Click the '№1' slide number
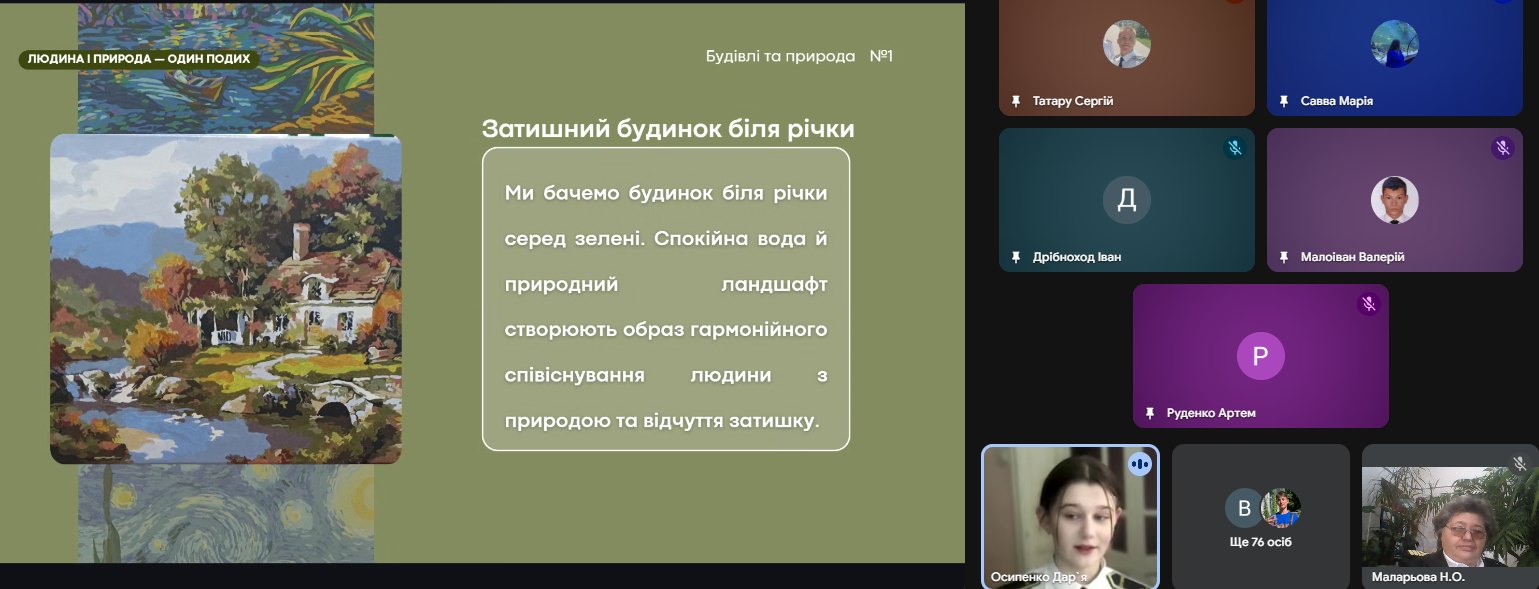 tap(881, 56)
